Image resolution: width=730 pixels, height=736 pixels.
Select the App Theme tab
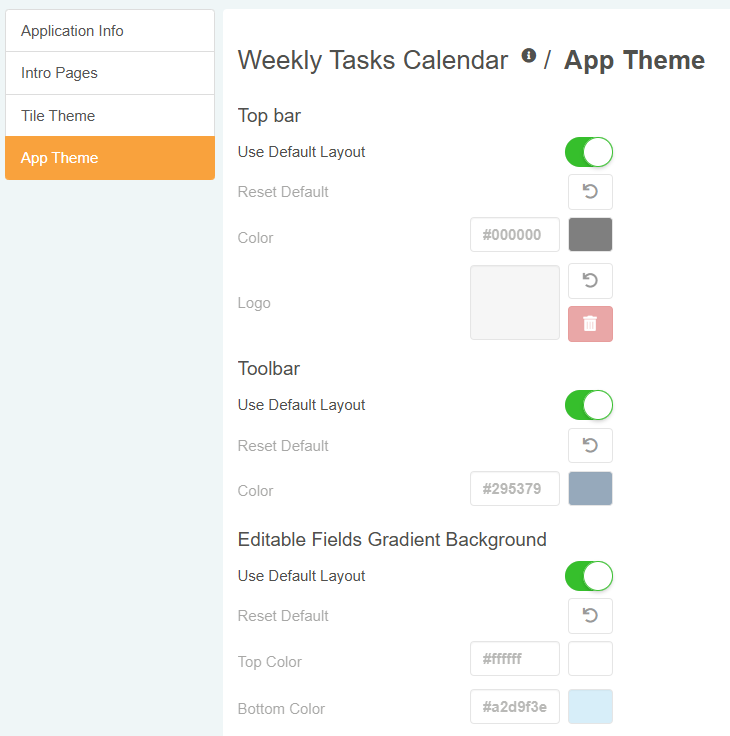tap(110, 158)
